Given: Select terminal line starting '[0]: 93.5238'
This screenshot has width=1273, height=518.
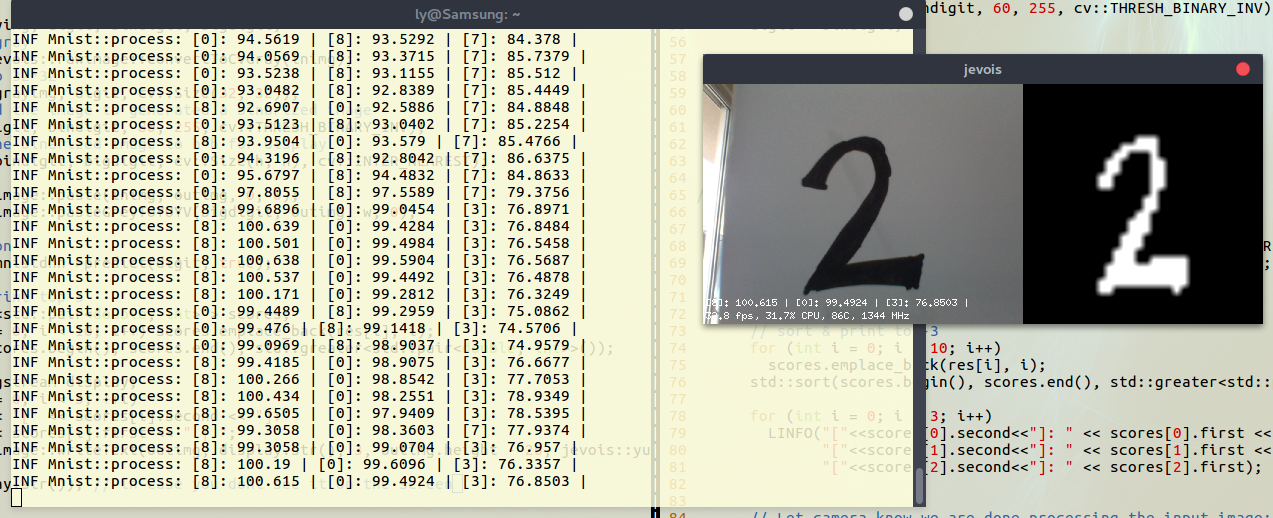Looking at the screenshot, I should (x=294, y=73).
